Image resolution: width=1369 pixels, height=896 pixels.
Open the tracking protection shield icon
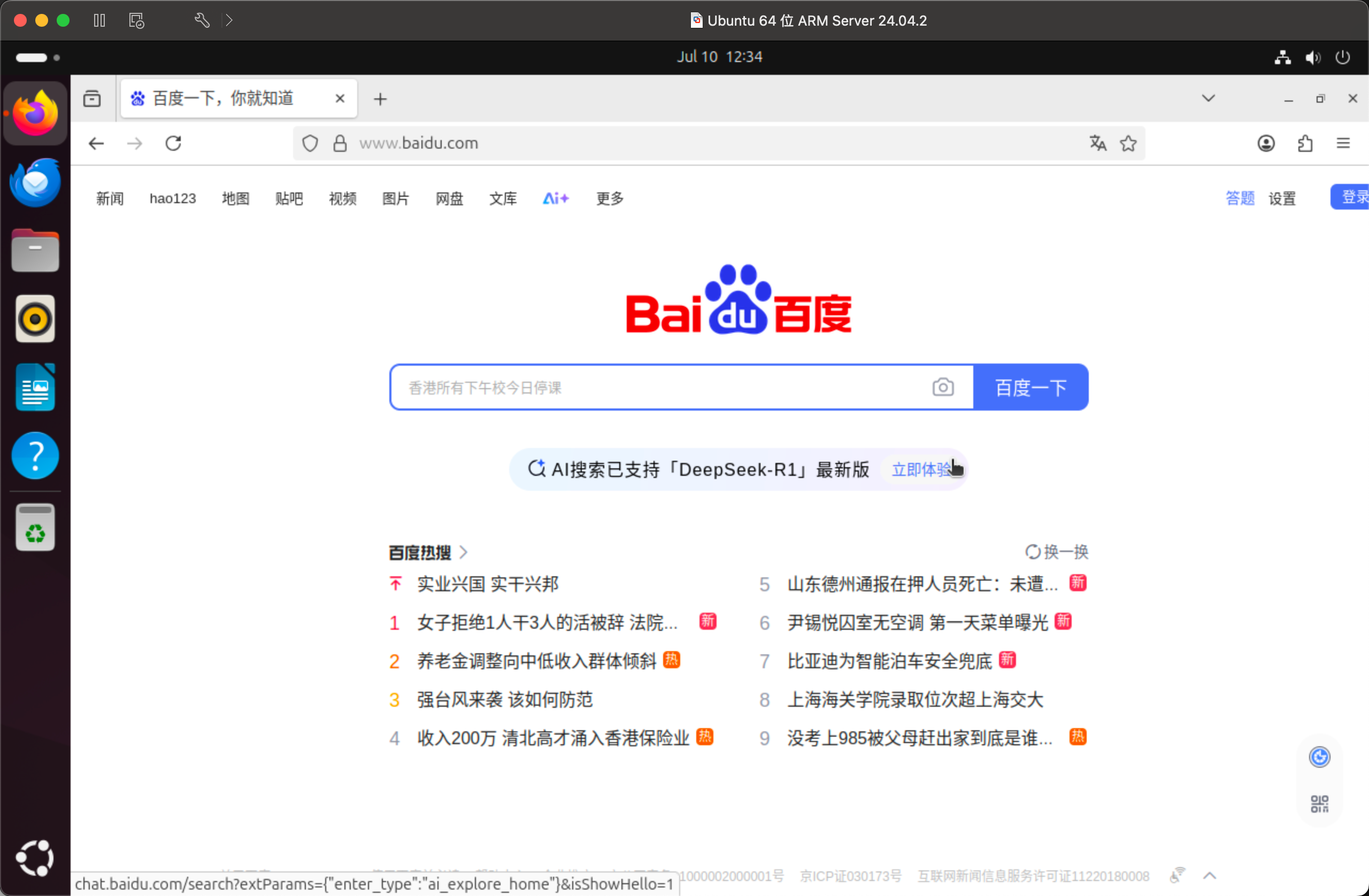coord(310,143)
